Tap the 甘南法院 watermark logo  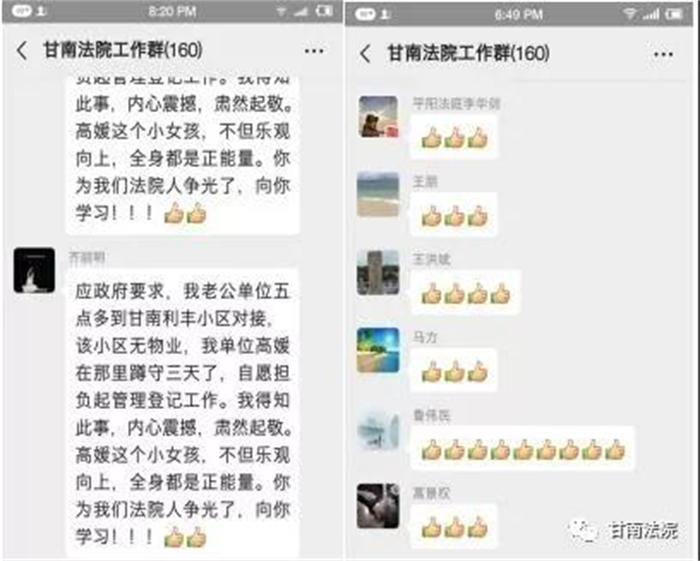(x=624, y=531)
